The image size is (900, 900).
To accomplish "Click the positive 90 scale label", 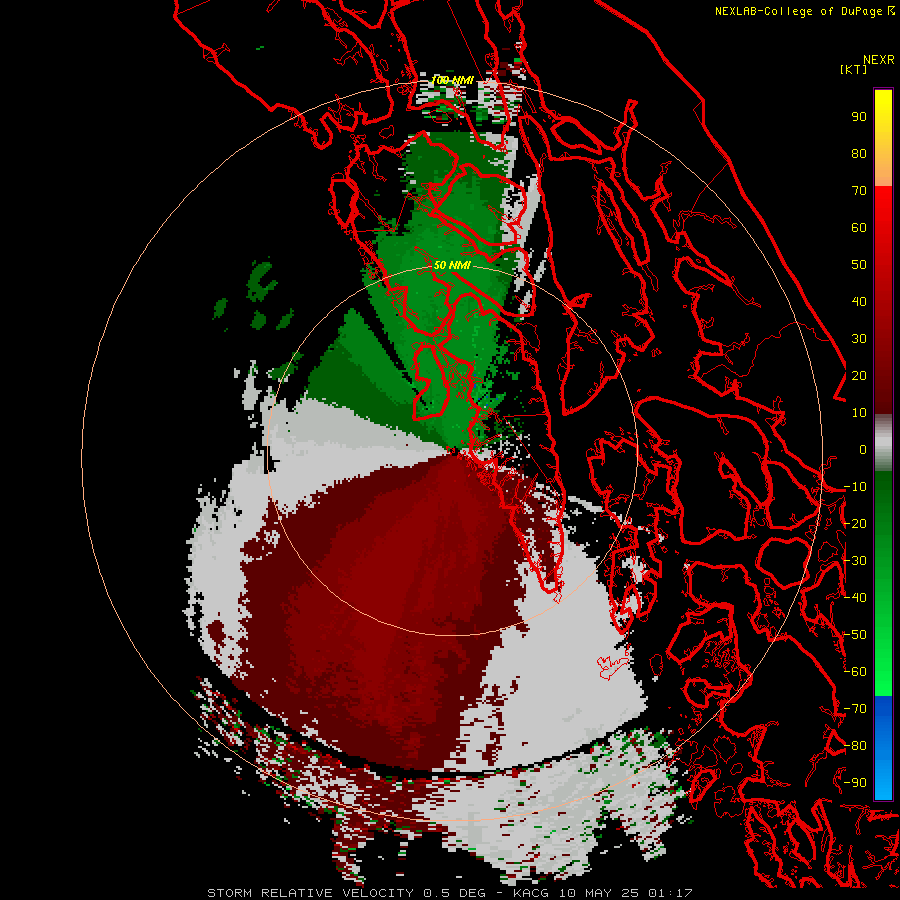I will [x=859, y=117].
